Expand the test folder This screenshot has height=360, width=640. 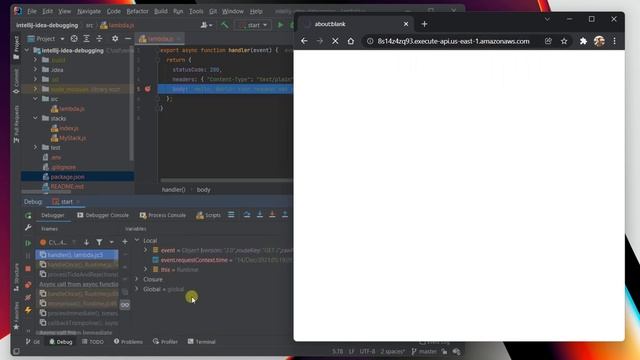tap(36, 147)
